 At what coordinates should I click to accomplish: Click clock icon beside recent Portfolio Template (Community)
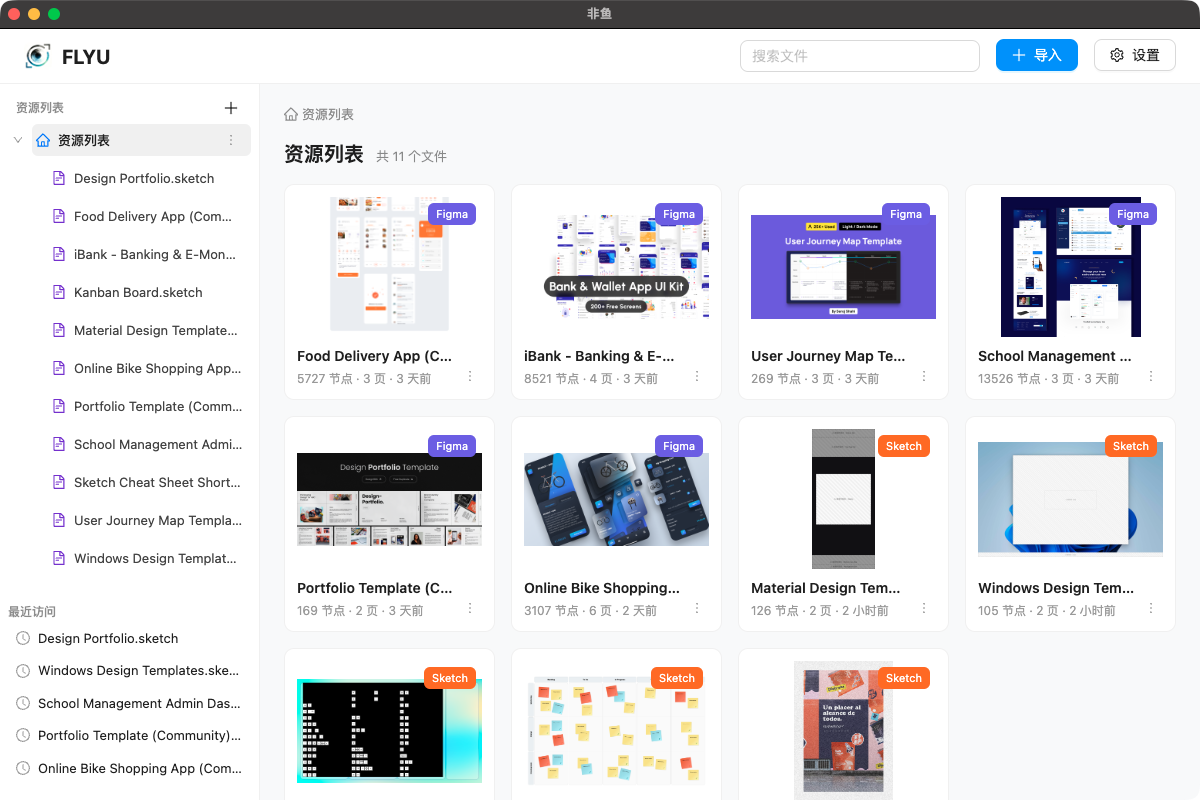[x=23, y=736]
